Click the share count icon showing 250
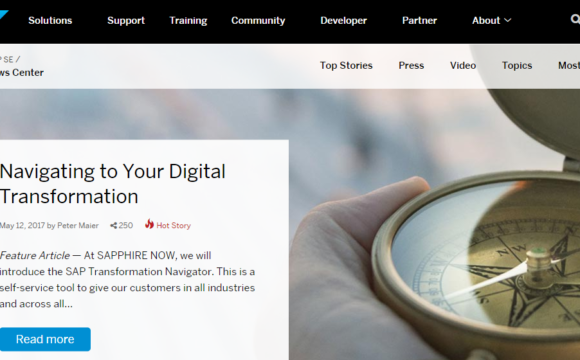The height and width of the screenshot is (360, 580). [113, 225]
